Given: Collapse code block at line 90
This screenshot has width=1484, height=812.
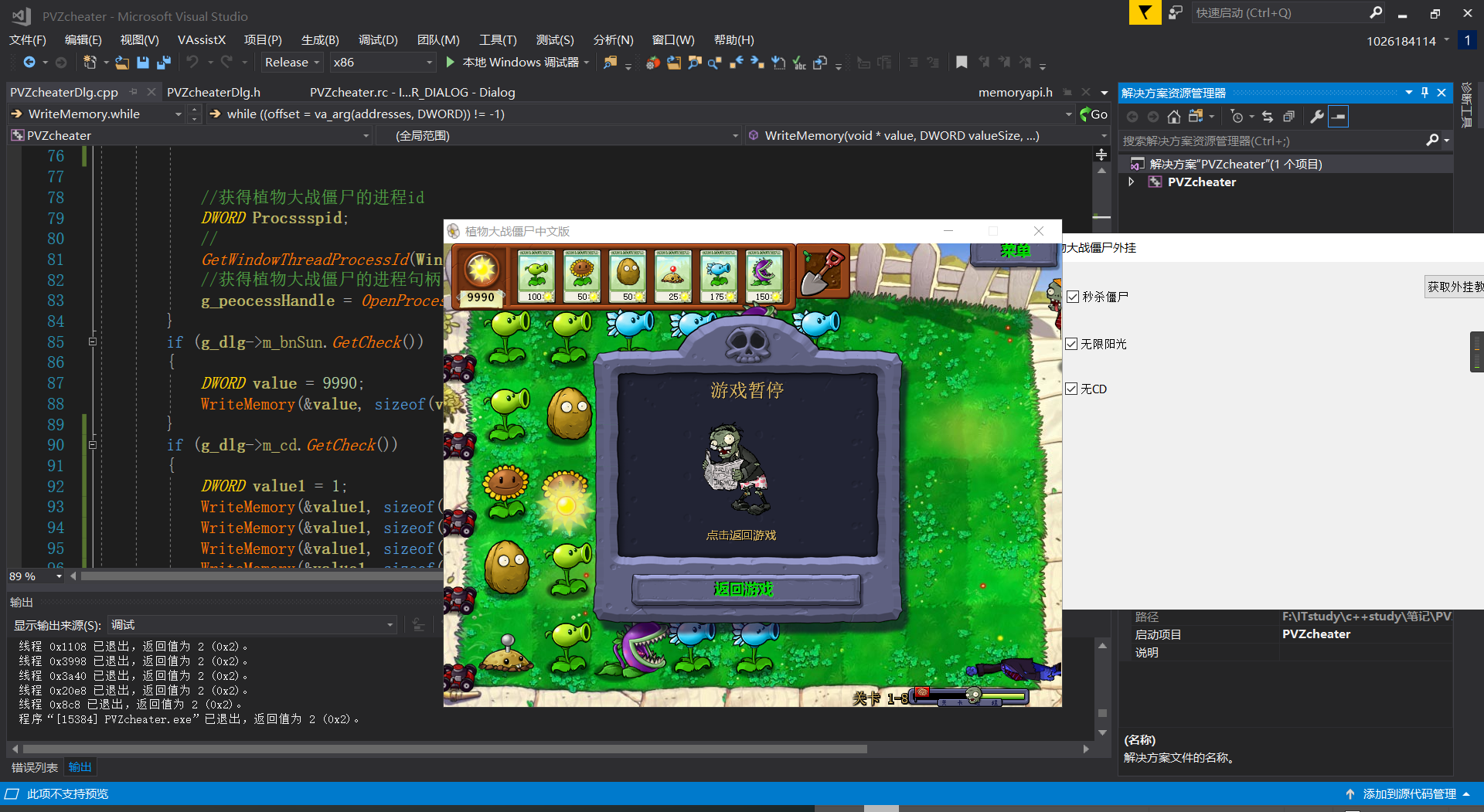Looking at the screenshot, I should pos(92,445).
